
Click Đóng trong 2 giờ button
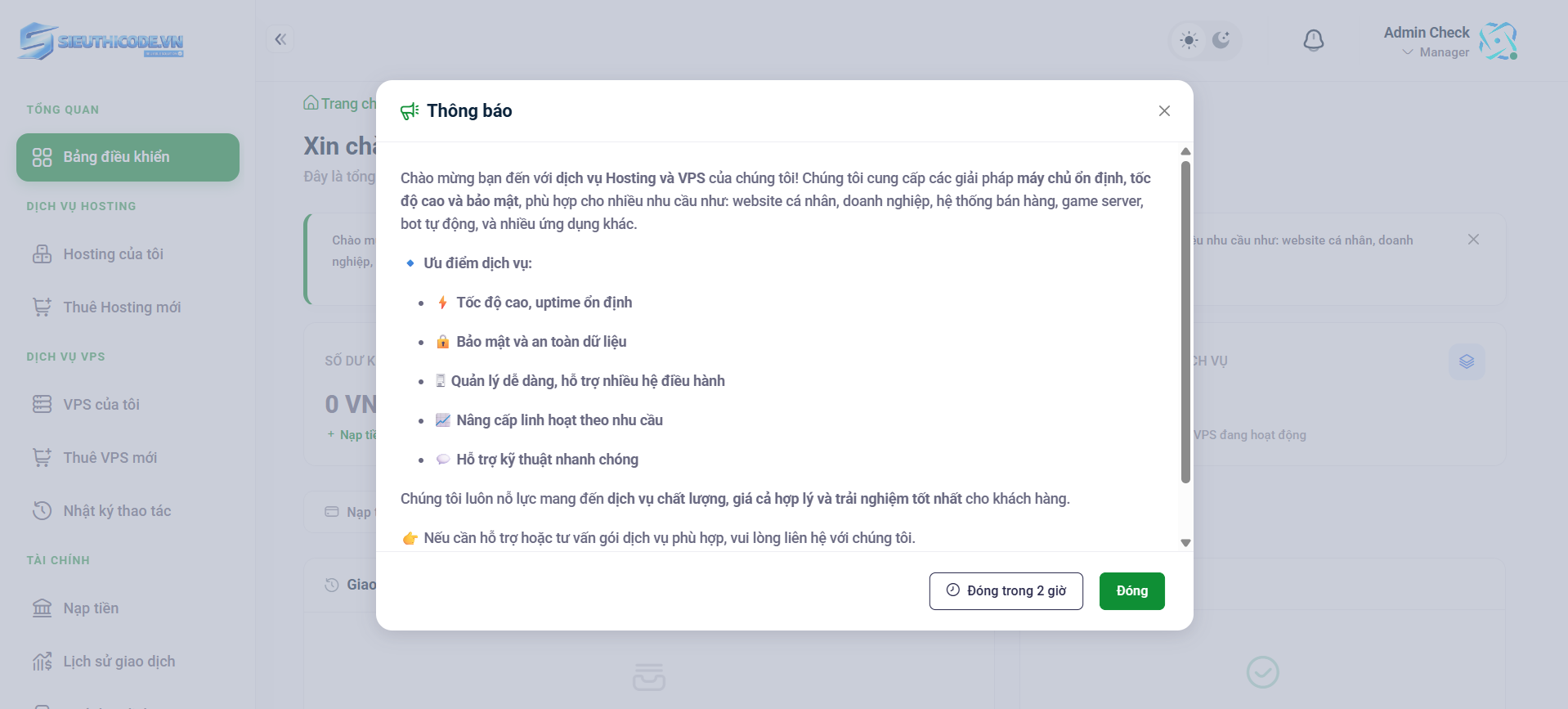(x=1006, y=591)
